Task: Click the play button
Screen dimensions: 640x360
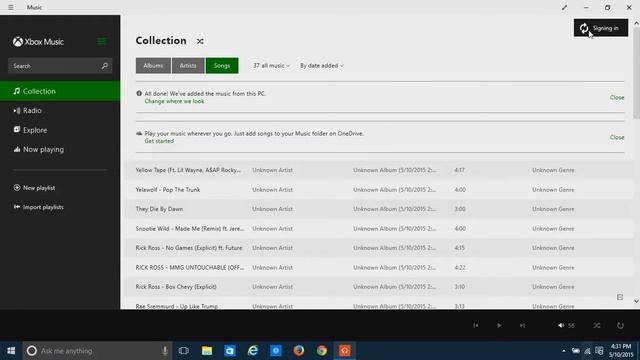Action: pyautogui.click(x=499, y=325)
